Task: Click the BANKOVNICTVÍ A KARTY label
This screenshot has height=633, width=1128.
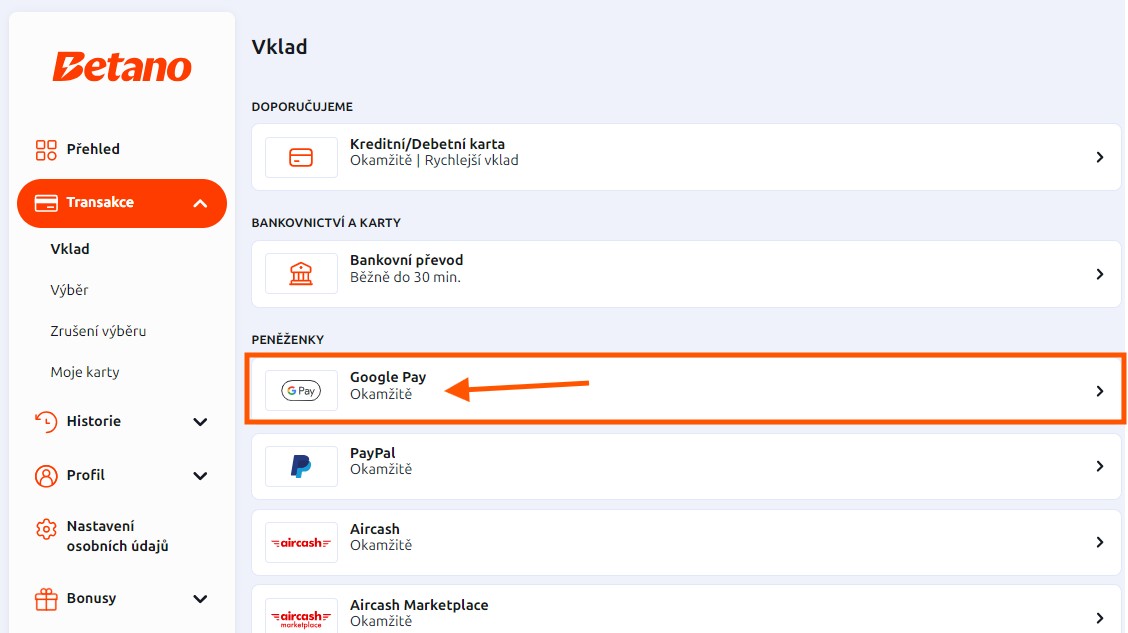Action: click(326, 223)
